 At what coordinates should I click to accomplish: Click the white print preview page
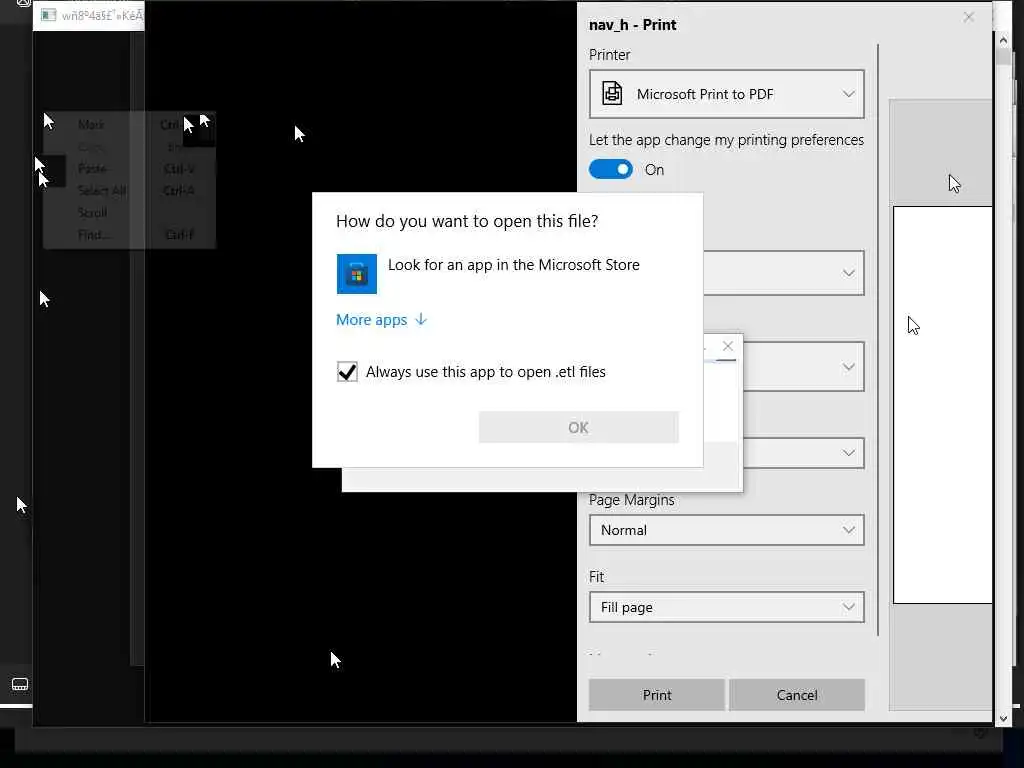point(942,405)
